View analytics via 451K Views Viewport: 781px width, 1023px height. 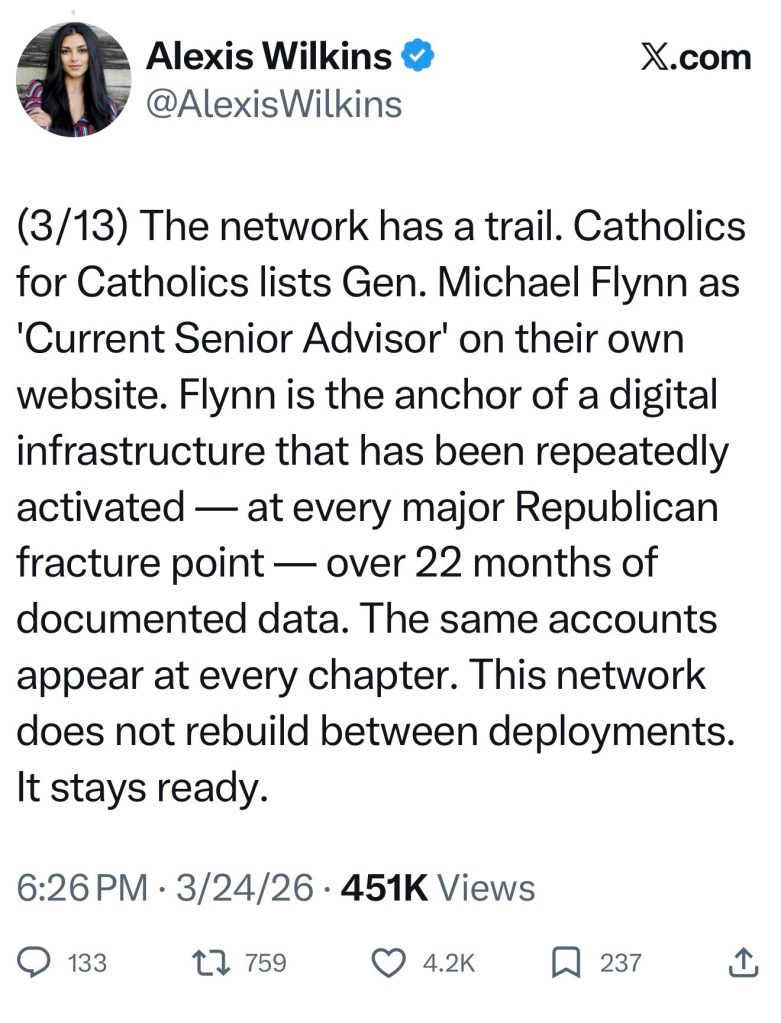(438, 888)
